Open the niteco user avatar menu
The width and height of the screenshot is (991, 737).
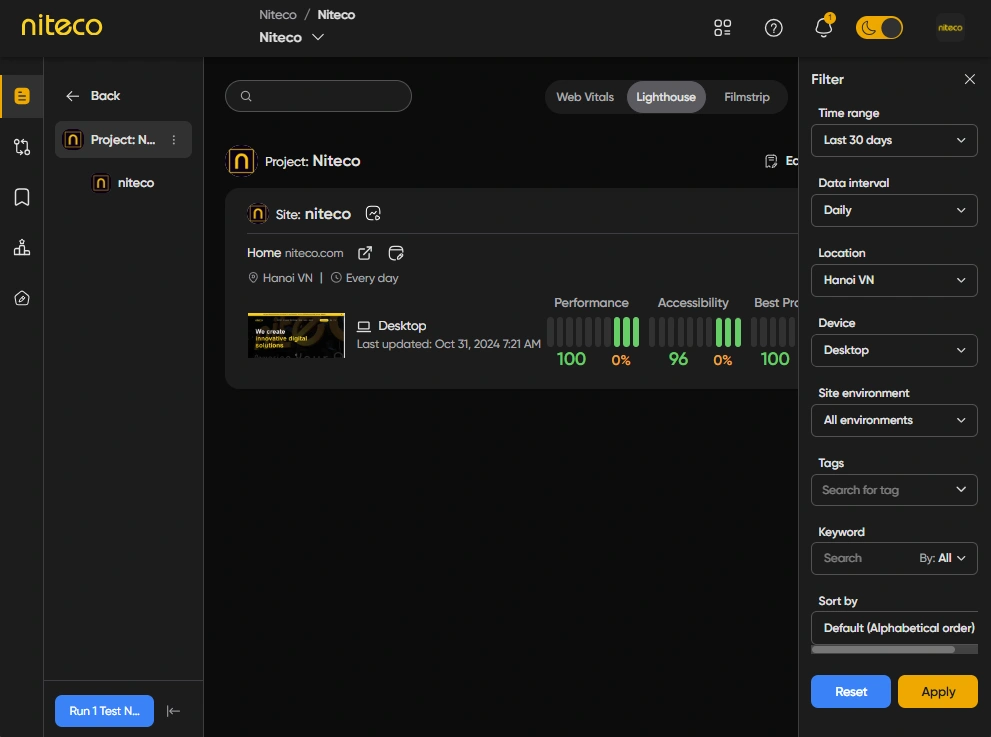click(x=950, y=28)
